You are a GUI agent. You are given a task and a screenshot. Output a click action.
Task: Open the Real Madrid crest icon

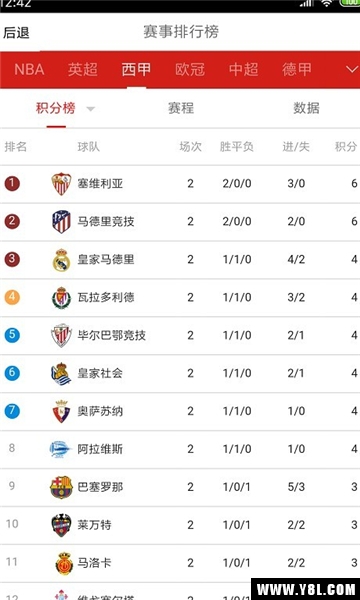click(61, 260)
